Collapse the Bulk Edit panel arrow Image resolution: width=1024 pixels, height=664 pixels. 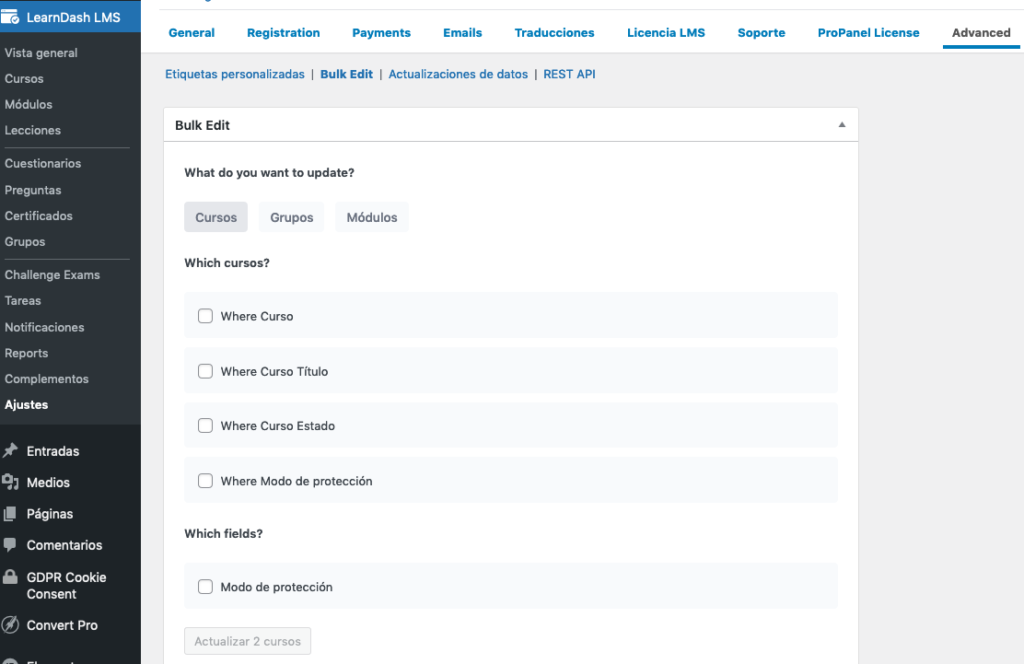coord(841,125)
